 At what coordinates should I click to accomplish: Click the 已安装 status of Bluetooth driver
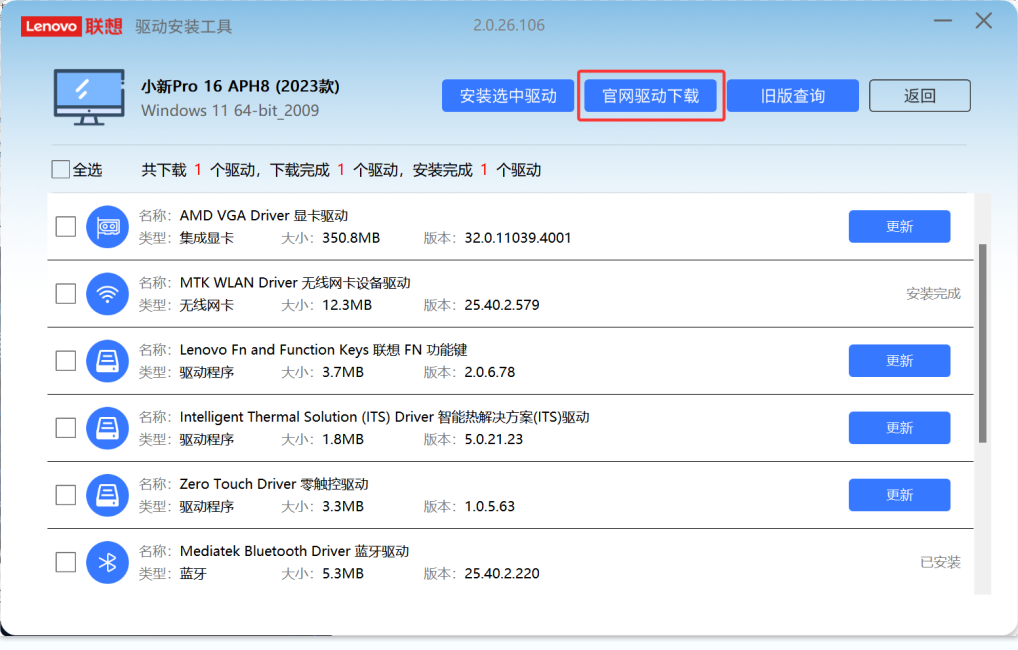point(940,562)
